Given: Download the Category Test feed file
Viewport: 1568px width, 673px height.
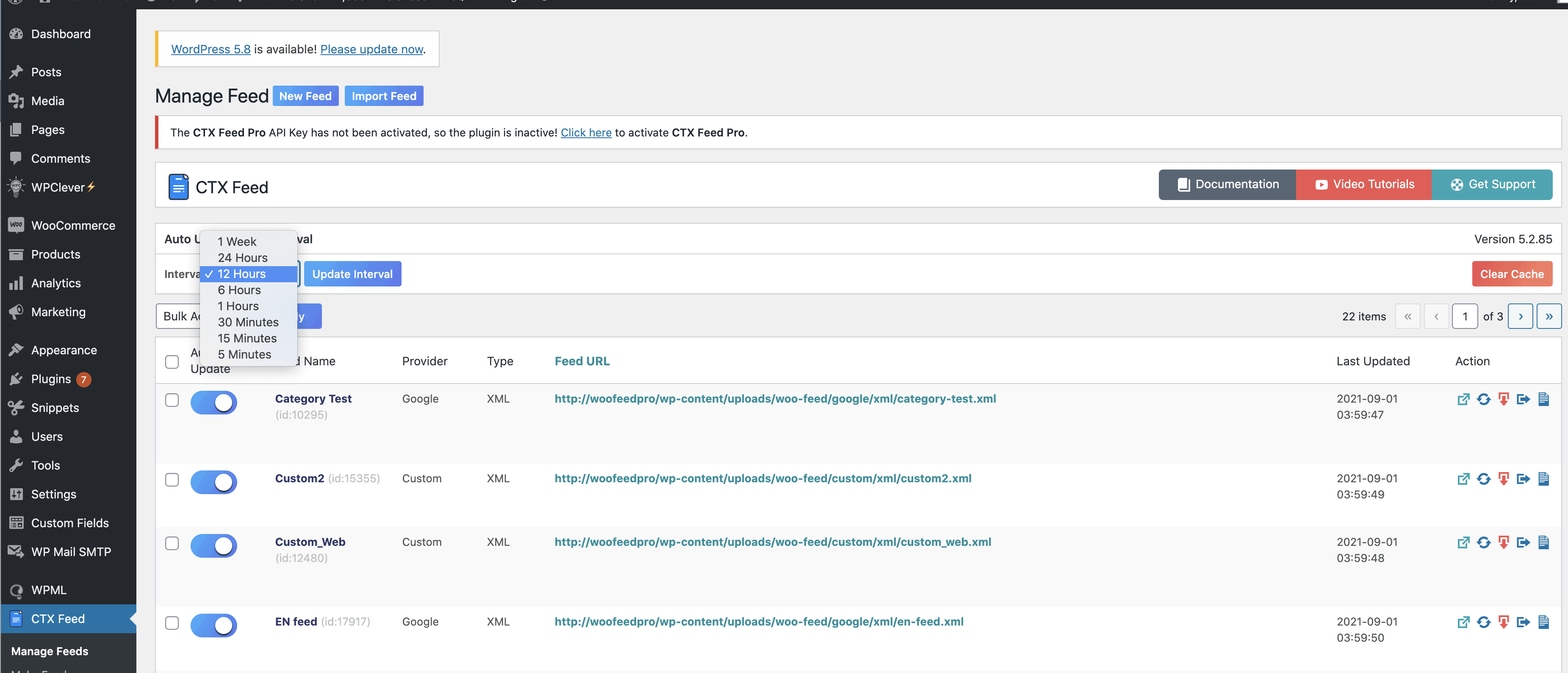Looking at the screenshot, I should tap(1504, 400).
